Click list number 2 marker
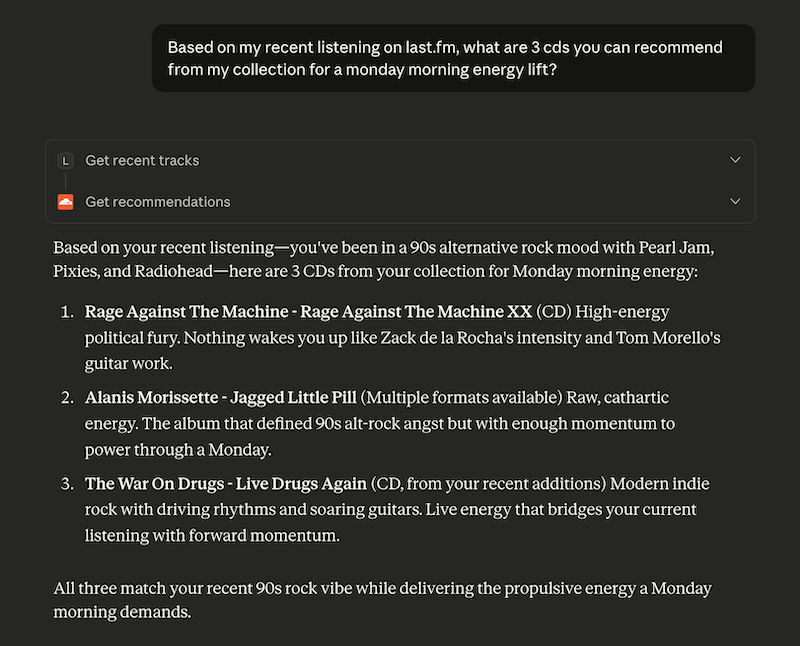 pyautogui.click(x=67, y=398)
